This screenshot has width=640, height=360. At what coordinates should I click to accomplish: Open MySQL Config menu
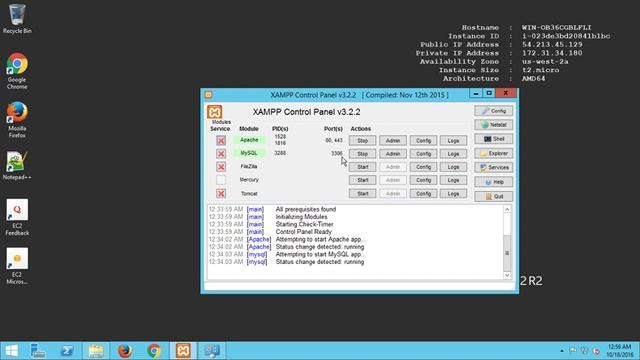[x=423, y=154]
